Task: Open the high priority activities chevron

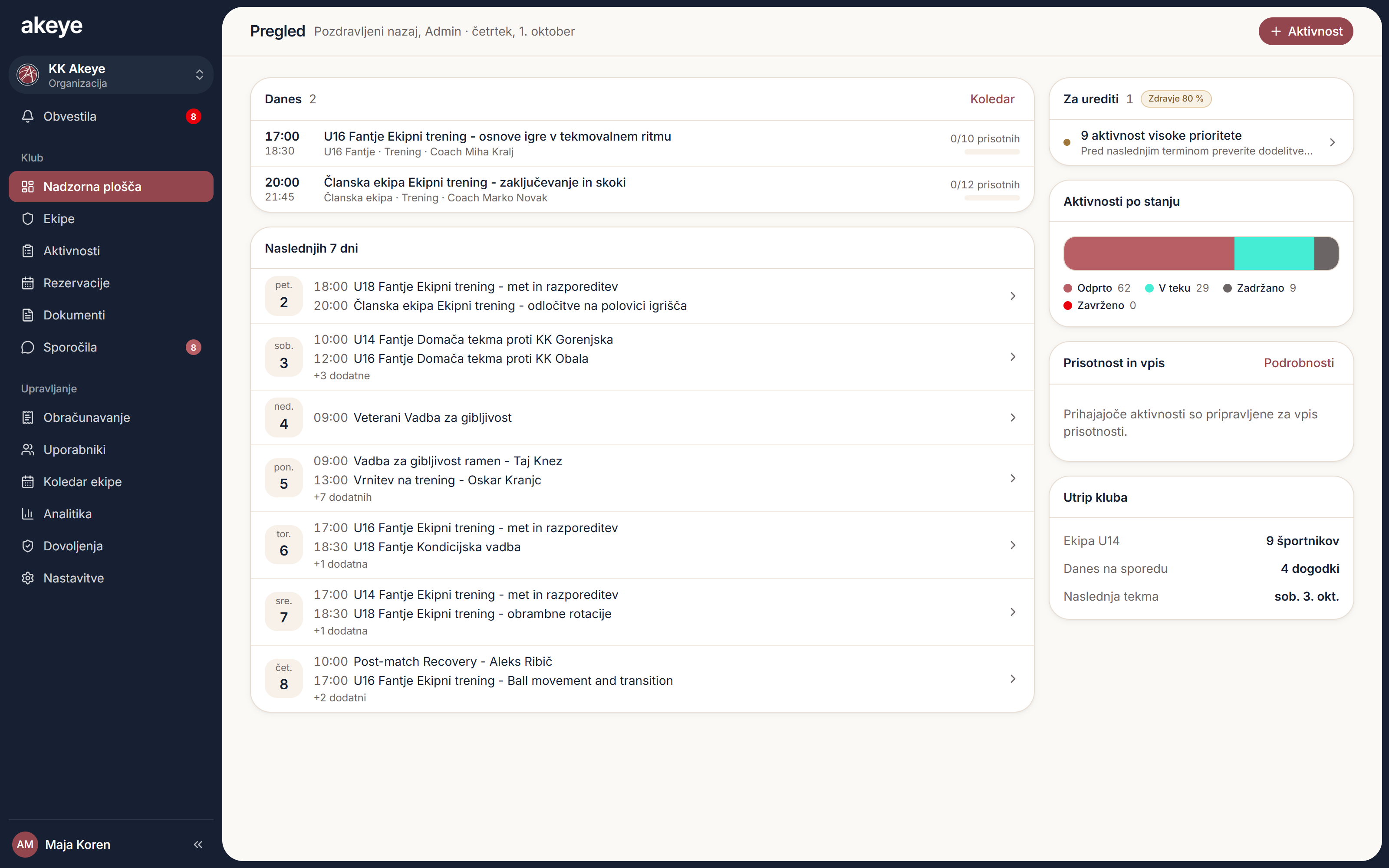Action: coord(1332,142)
